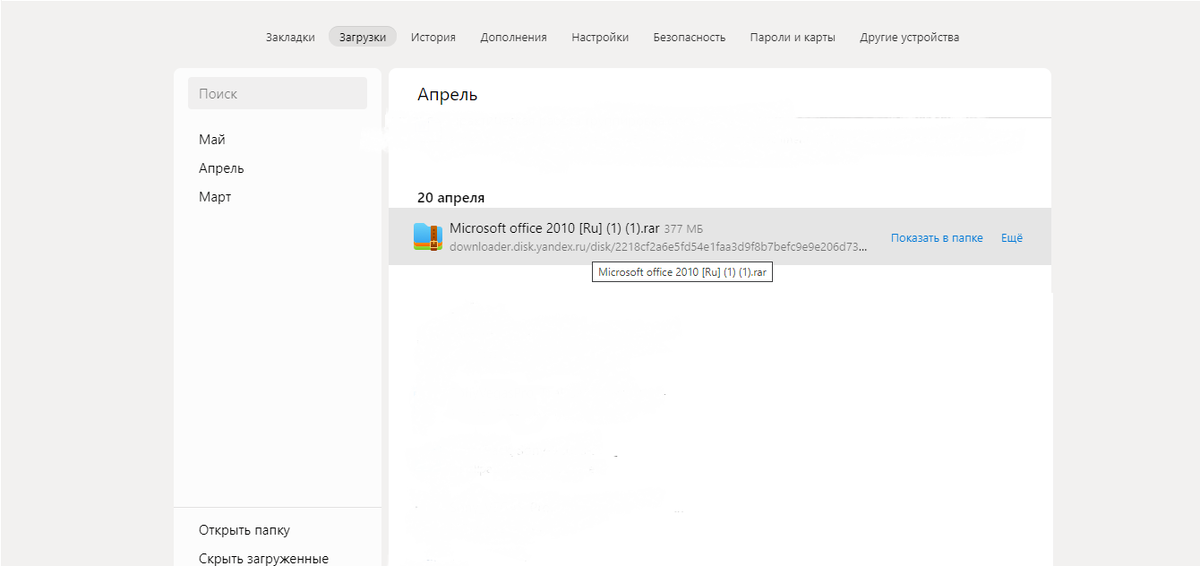The image size is (1200, 566).
Task: Open Microsoft office 2010 [Ru] (1) (1).rar file
Action: coord(555,229)
